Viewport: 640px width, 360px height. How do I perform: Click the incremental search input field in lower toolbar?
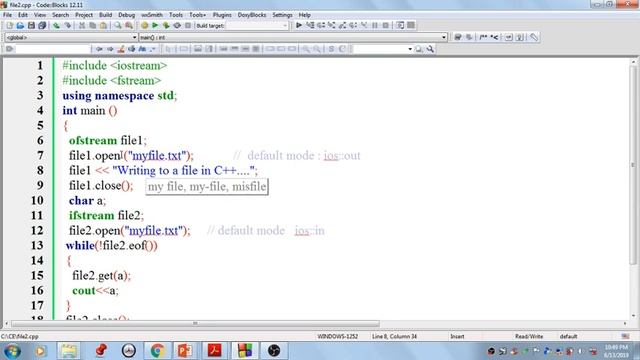point(53,49)
